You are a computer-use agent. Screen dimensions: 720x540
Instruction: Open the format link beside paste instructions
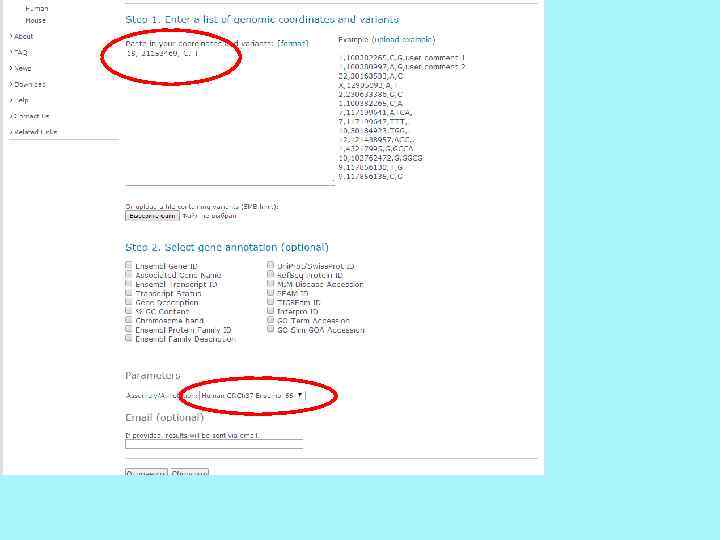[293, 44]
